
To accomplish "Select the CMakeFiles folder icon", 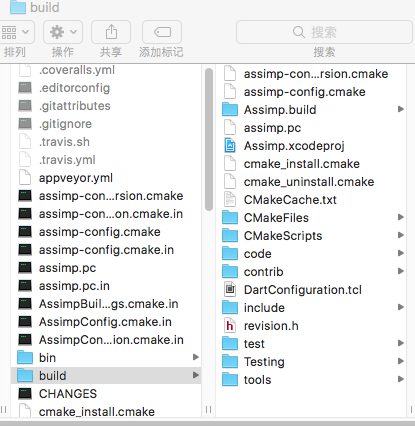I will click(x=230, y=217).
